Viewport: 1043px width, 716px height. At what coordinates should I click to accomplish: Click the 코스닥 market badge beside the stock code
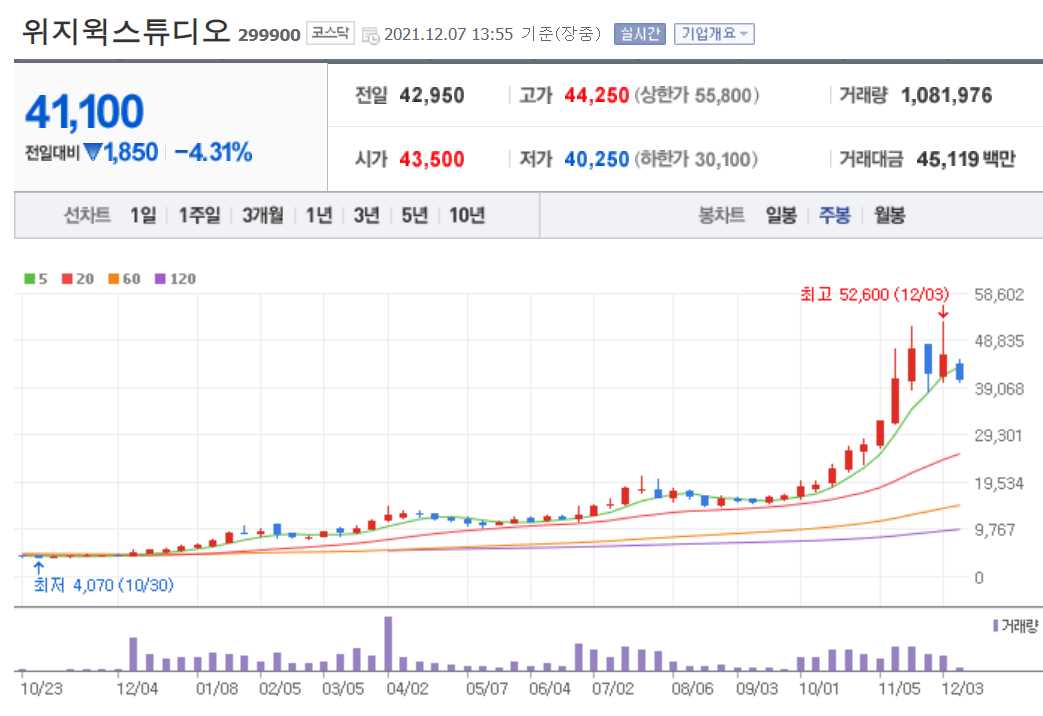(331, 31)
